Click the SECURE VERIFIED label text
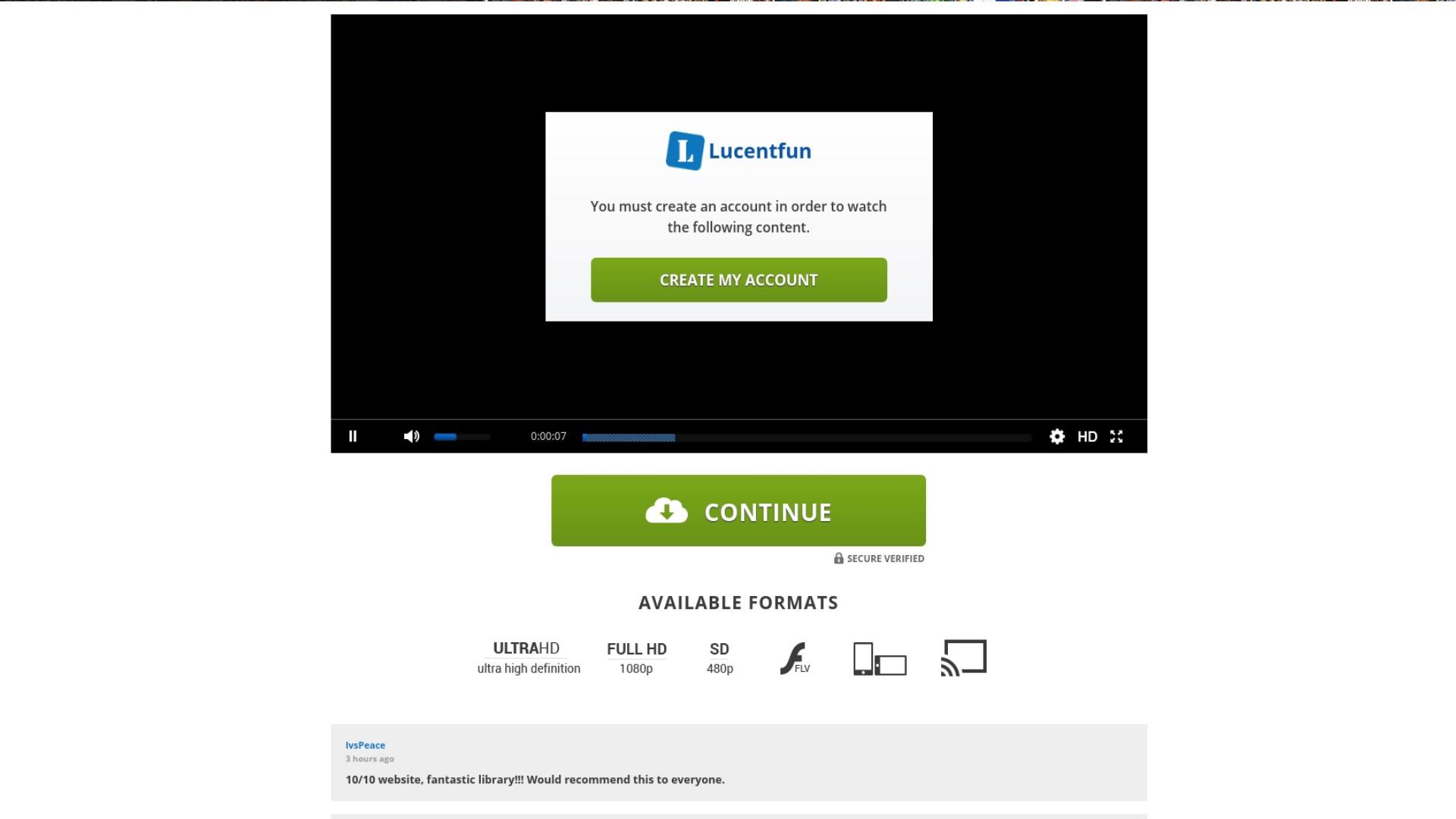 (x=886, y=559)
